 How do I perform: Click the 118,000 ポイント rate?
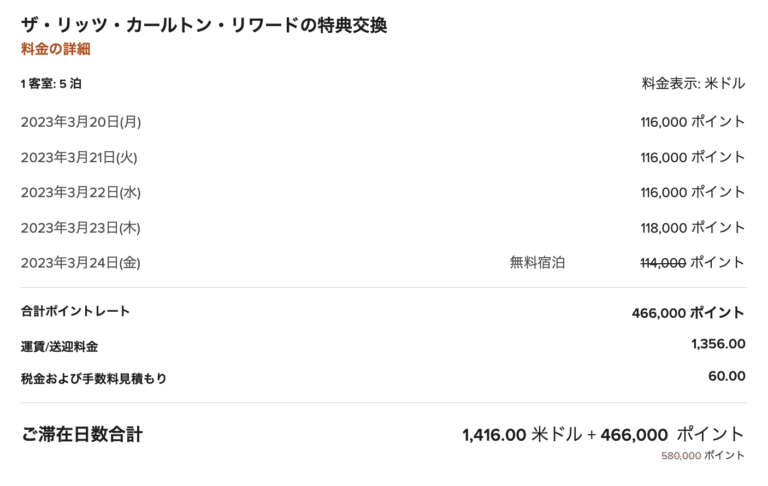click(x=693, y=227)
